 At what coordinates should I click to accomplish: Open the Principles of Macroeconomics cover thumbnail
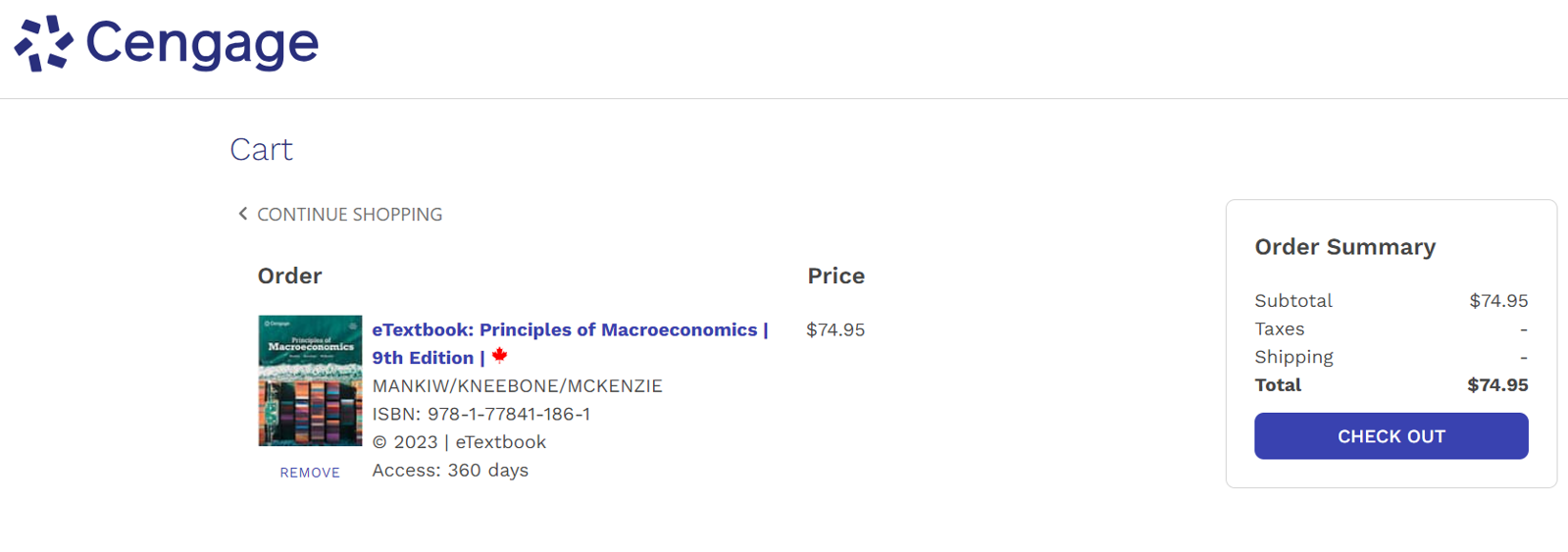(x=310, y=380)
